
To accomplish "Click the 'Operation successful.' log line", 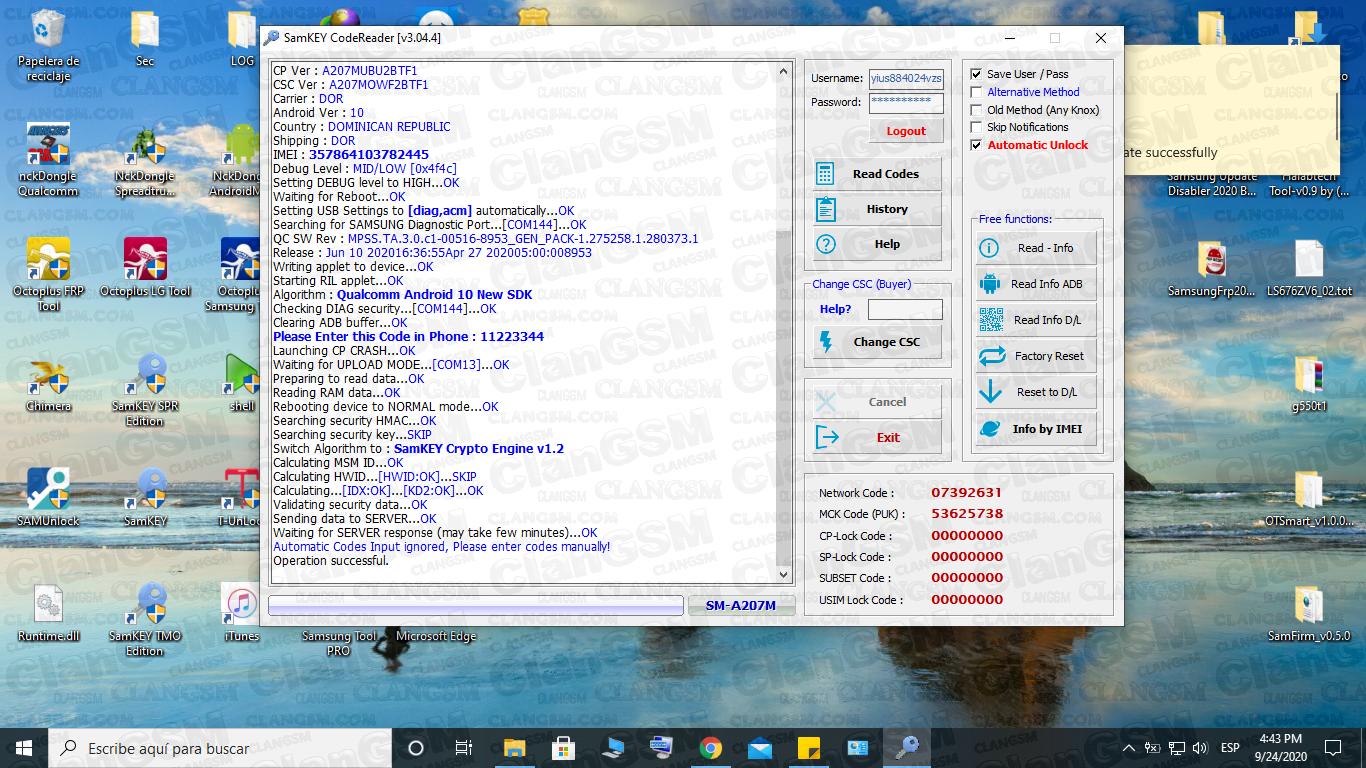I will [331, 561].
